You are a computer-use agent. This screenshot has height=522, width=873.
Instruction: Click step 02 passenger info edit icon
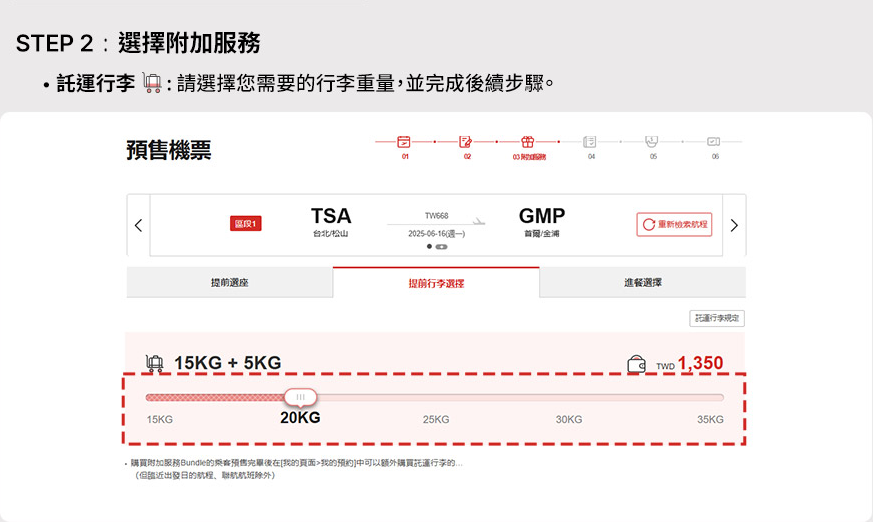coord(466,142)
